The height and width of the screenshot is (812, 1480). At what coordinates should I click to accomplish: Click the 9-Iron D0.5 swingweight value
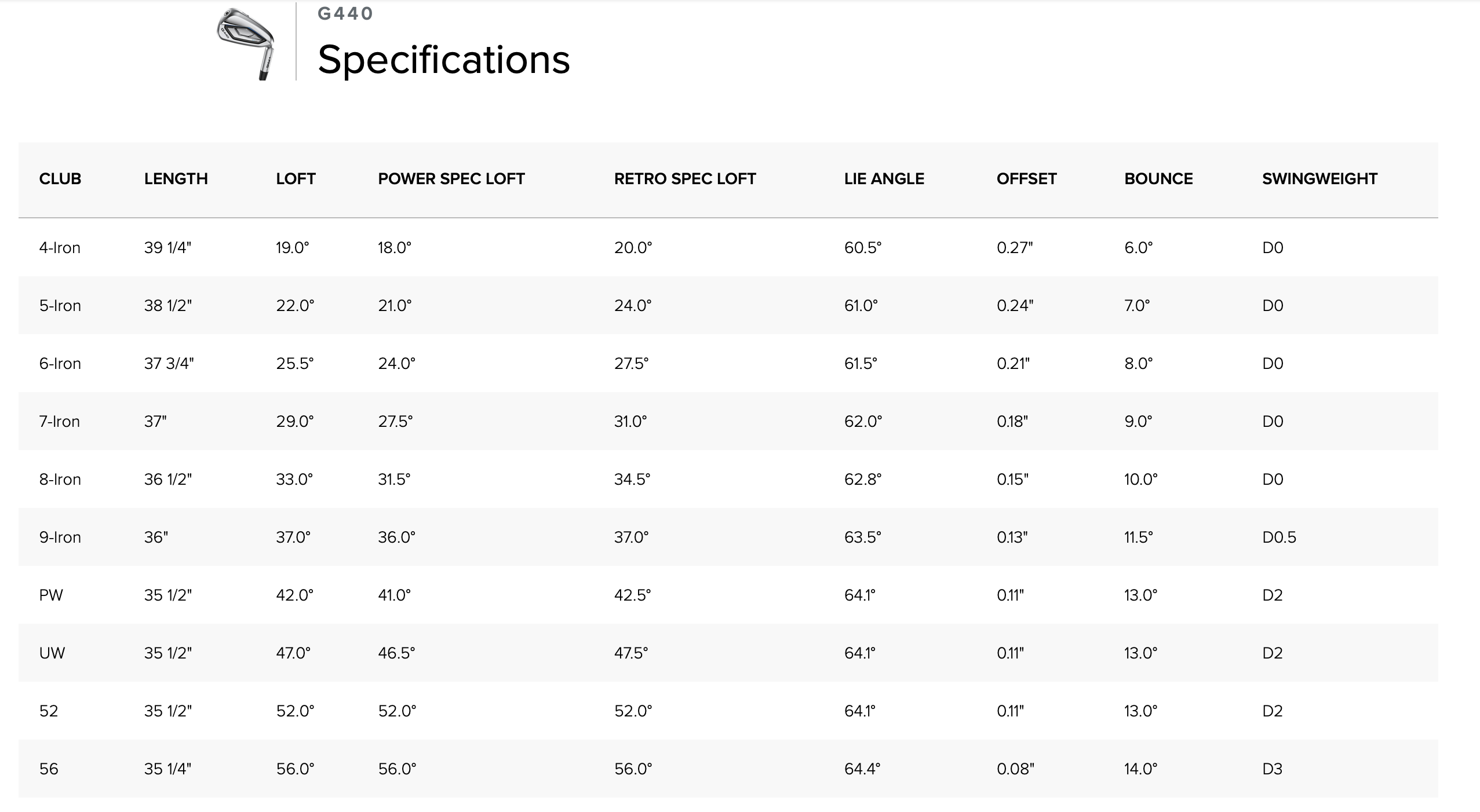coord(1279,537)
